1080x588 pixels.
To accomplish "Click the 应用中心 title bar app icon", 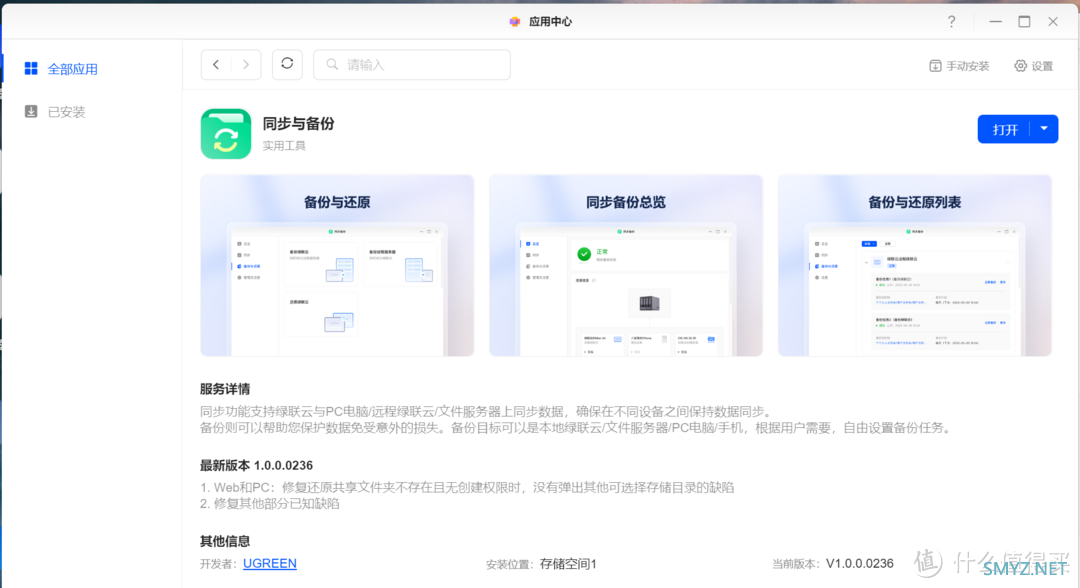I will pos(515,21).
